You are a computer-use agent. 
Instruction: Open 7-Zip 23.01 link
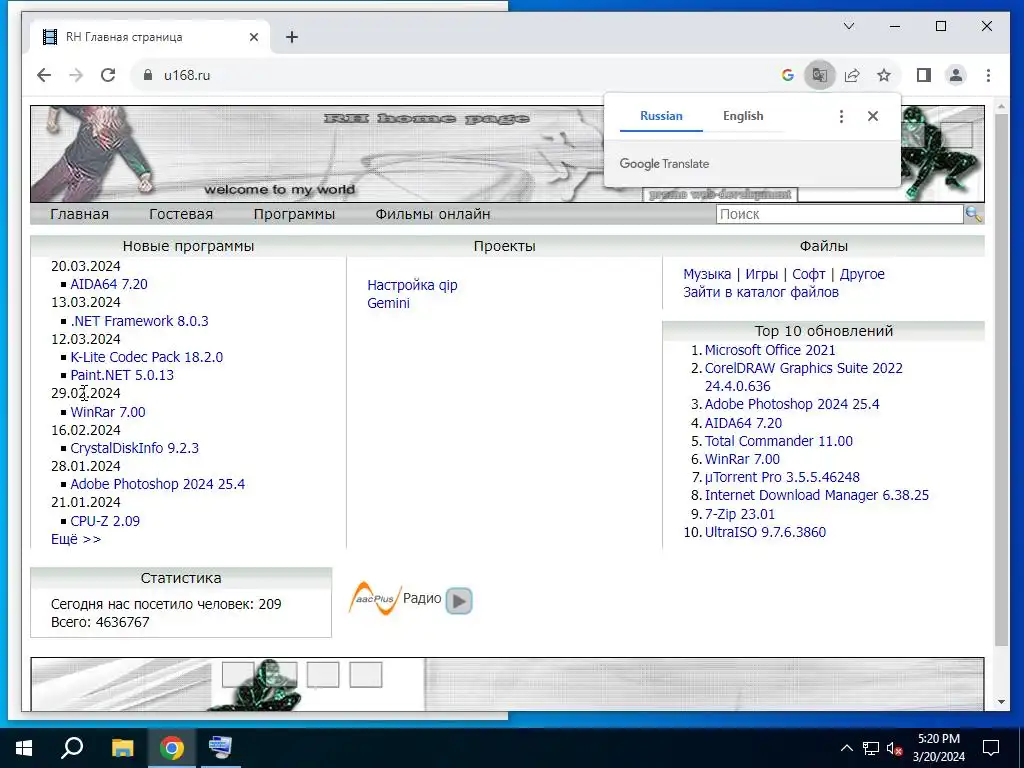pyautogui.click(x=739, y=514)
